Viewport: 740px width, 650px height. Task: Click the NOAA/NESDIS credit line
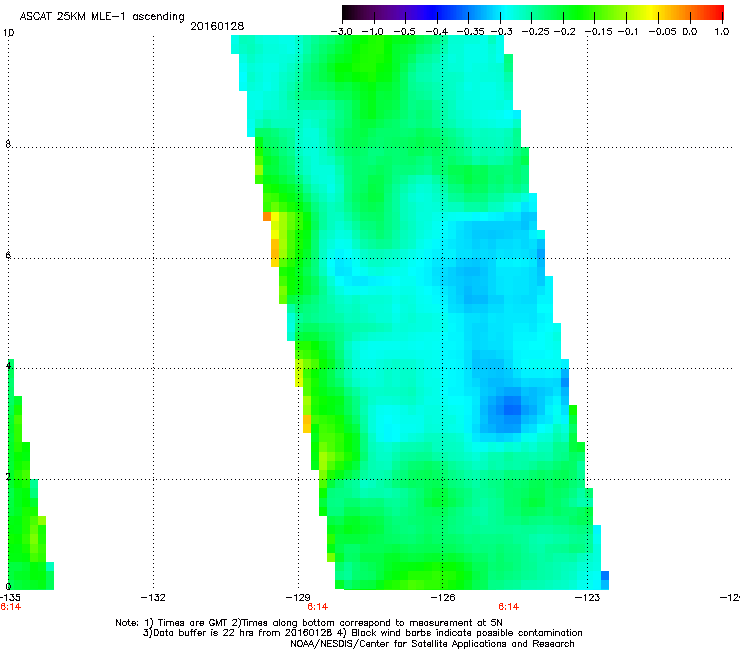[x=432, y=644]
